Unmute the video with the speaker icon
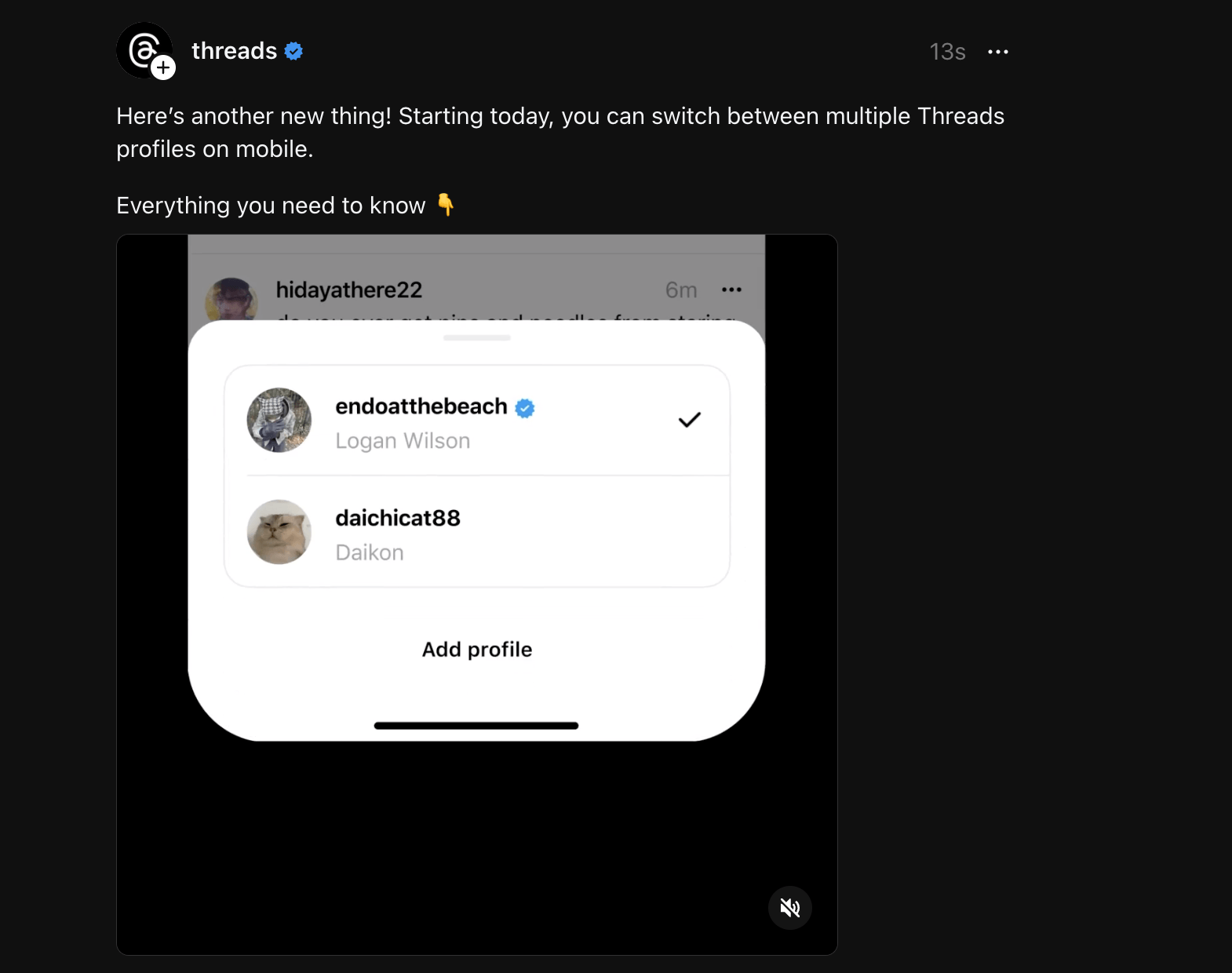The width and height of the screenshot is (1232, 973). [x=789, y=908]
